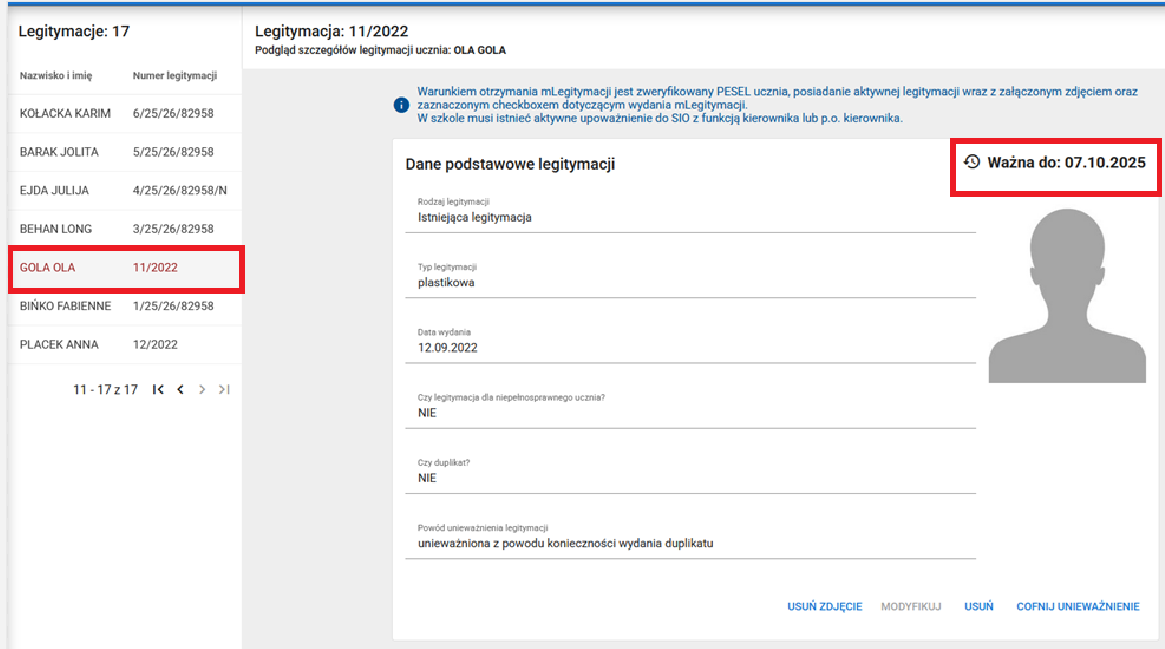Click COFNIJ UNIEWAŻNIENIE

(1077, 607)
